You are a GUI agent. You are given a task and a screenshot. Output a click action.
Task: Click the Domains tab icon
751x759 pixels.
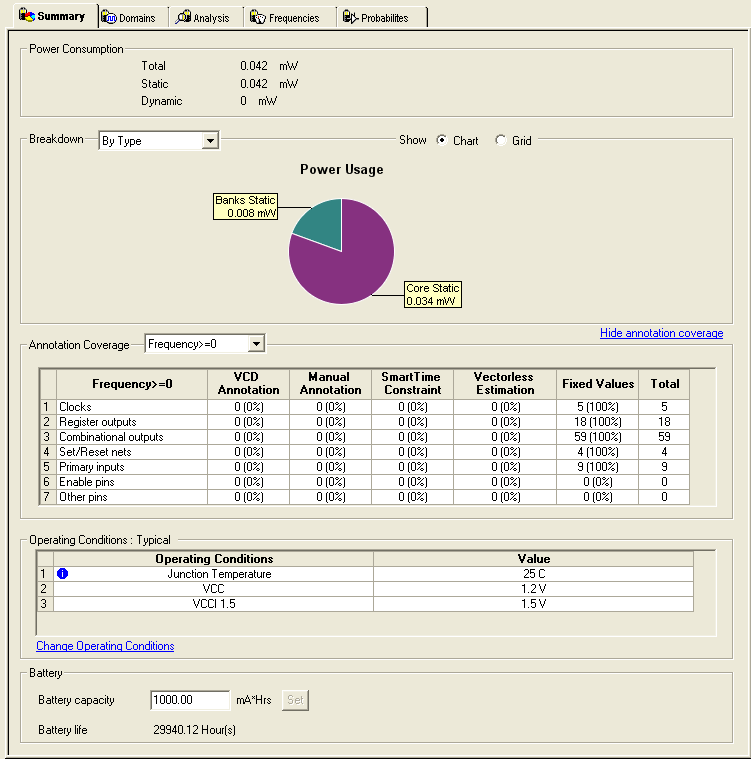(109, 18)
